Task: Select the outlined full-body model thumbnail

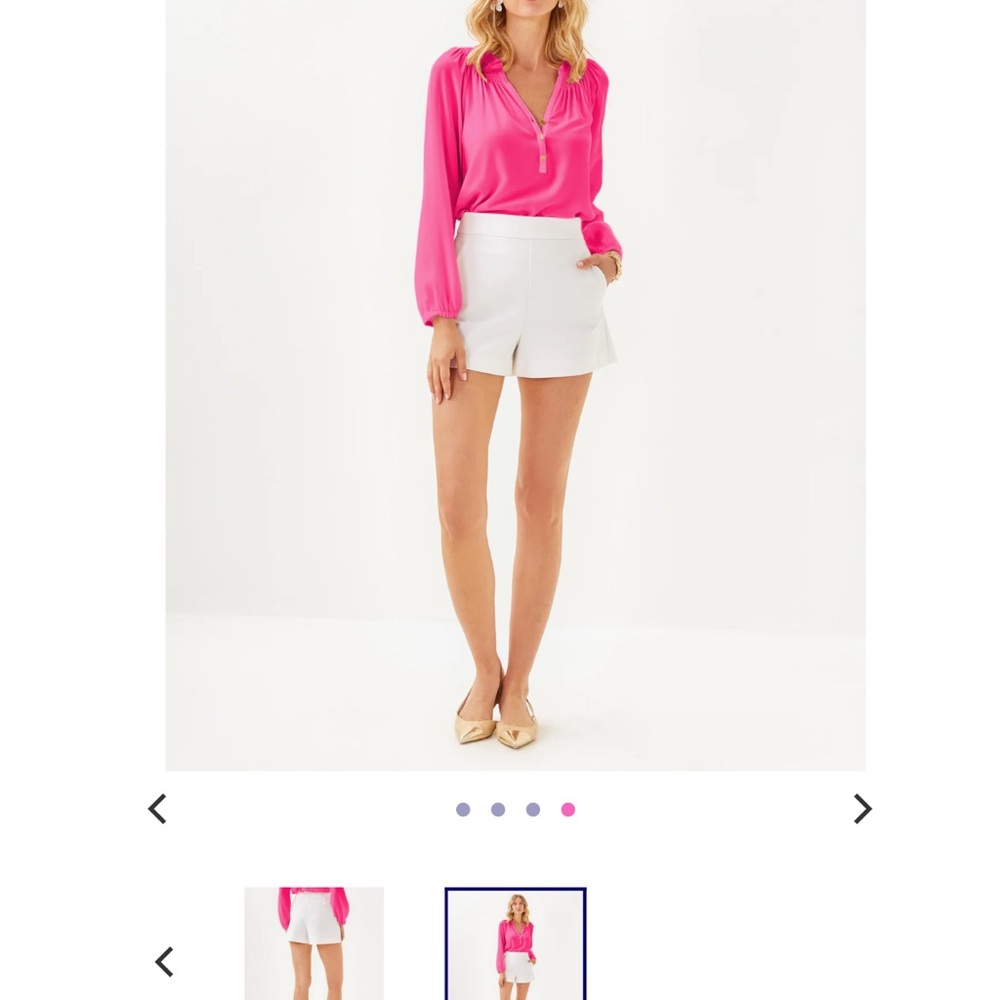Action: 515,944
